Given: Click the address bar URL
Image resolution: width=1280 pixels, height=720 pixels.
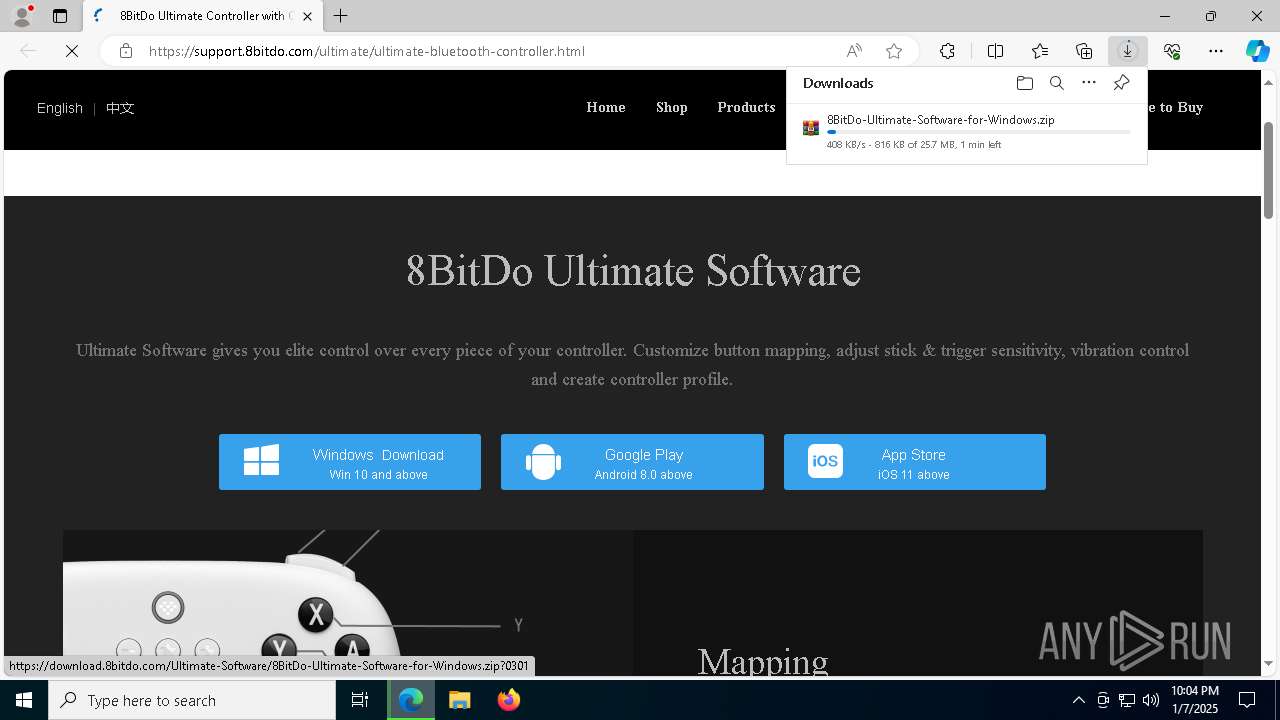Looking at the screenshot, I should click(x=367, y=51).
